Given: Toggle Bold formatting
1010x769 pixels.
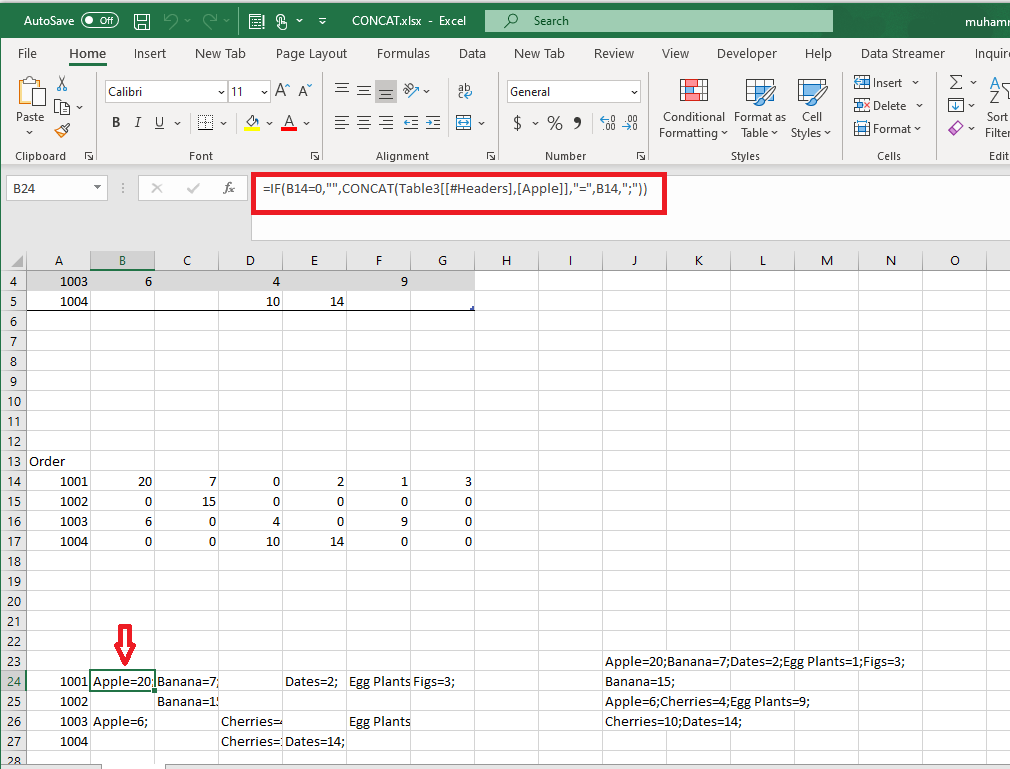Looking at the screenshot, I should click(x=116, y=122).
